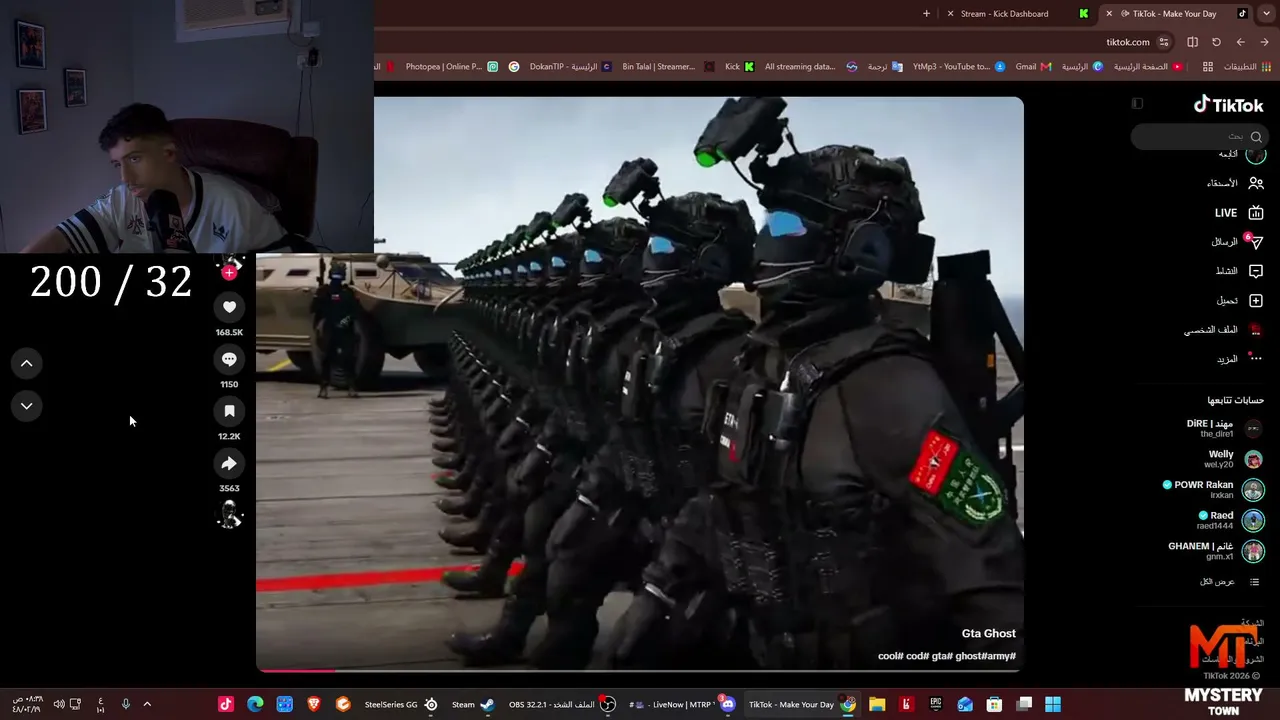
Task: Switch to the Steam taskbar app
Action: (472, 704)
